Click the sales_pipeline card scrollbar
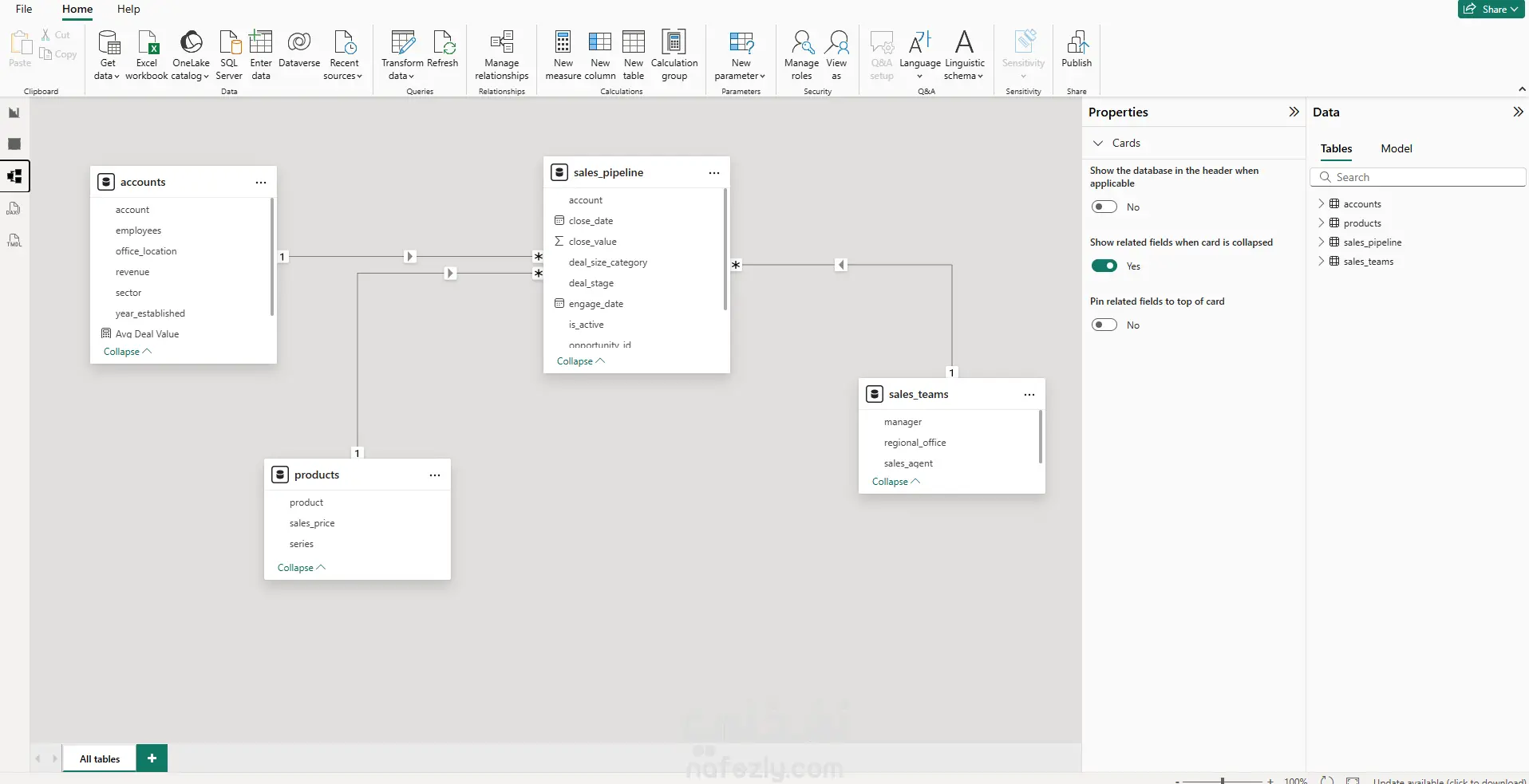 725,250
